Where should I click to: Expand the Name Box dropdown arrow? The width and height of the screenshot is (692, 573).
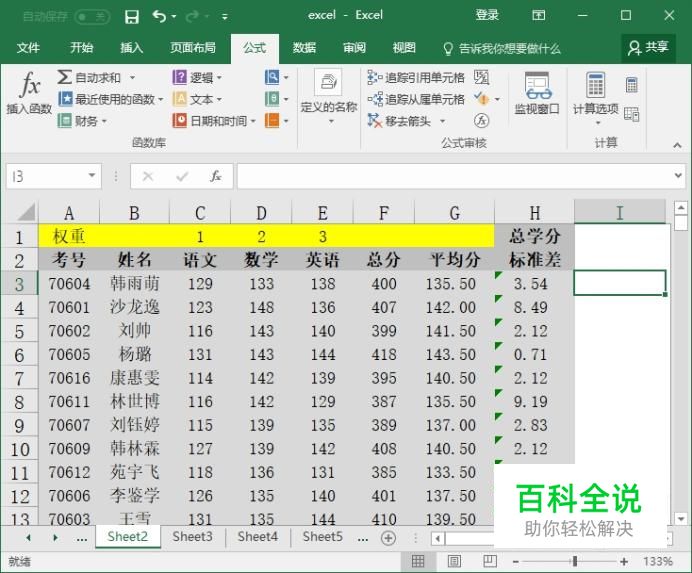[x=92, y=176]
